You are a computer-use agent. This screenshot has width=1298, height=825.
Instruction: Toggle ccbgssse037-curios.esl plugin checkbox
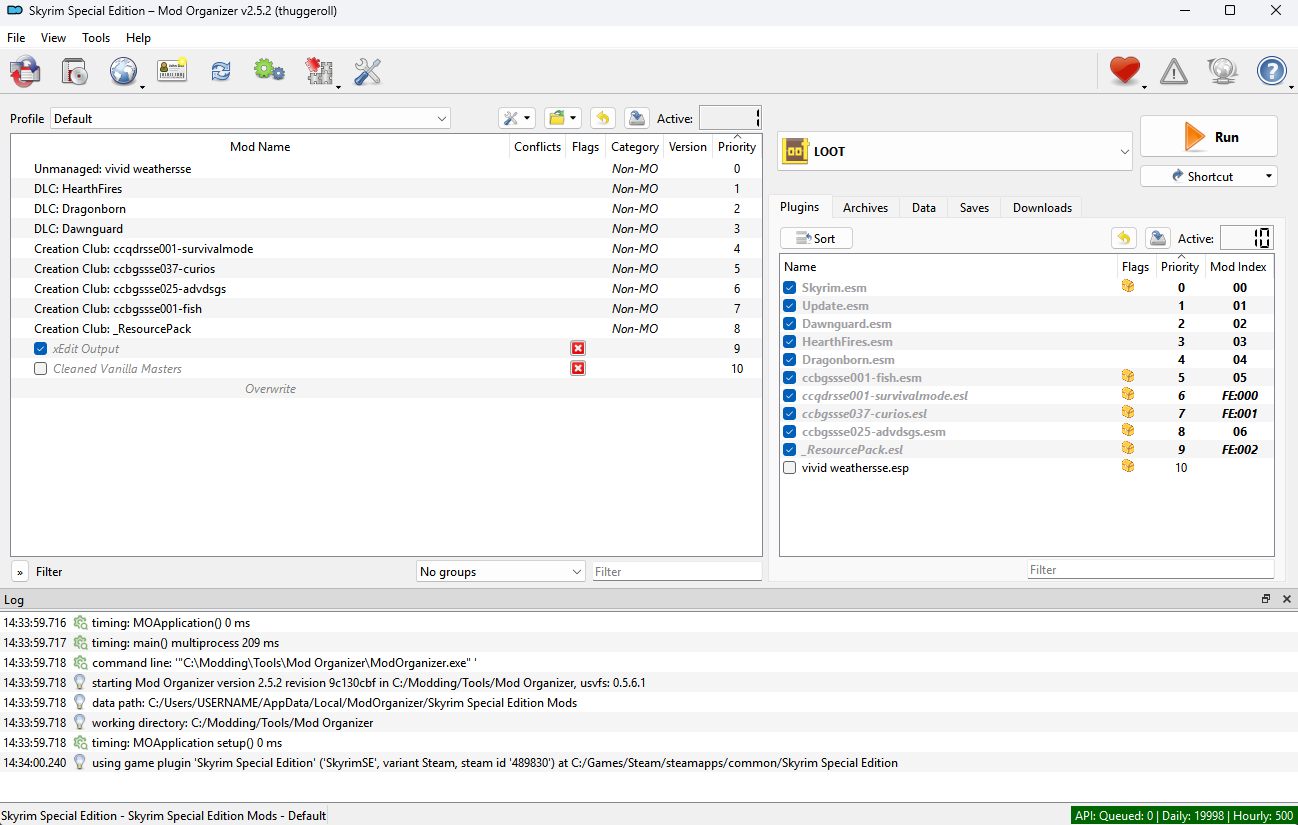(790, 414)
